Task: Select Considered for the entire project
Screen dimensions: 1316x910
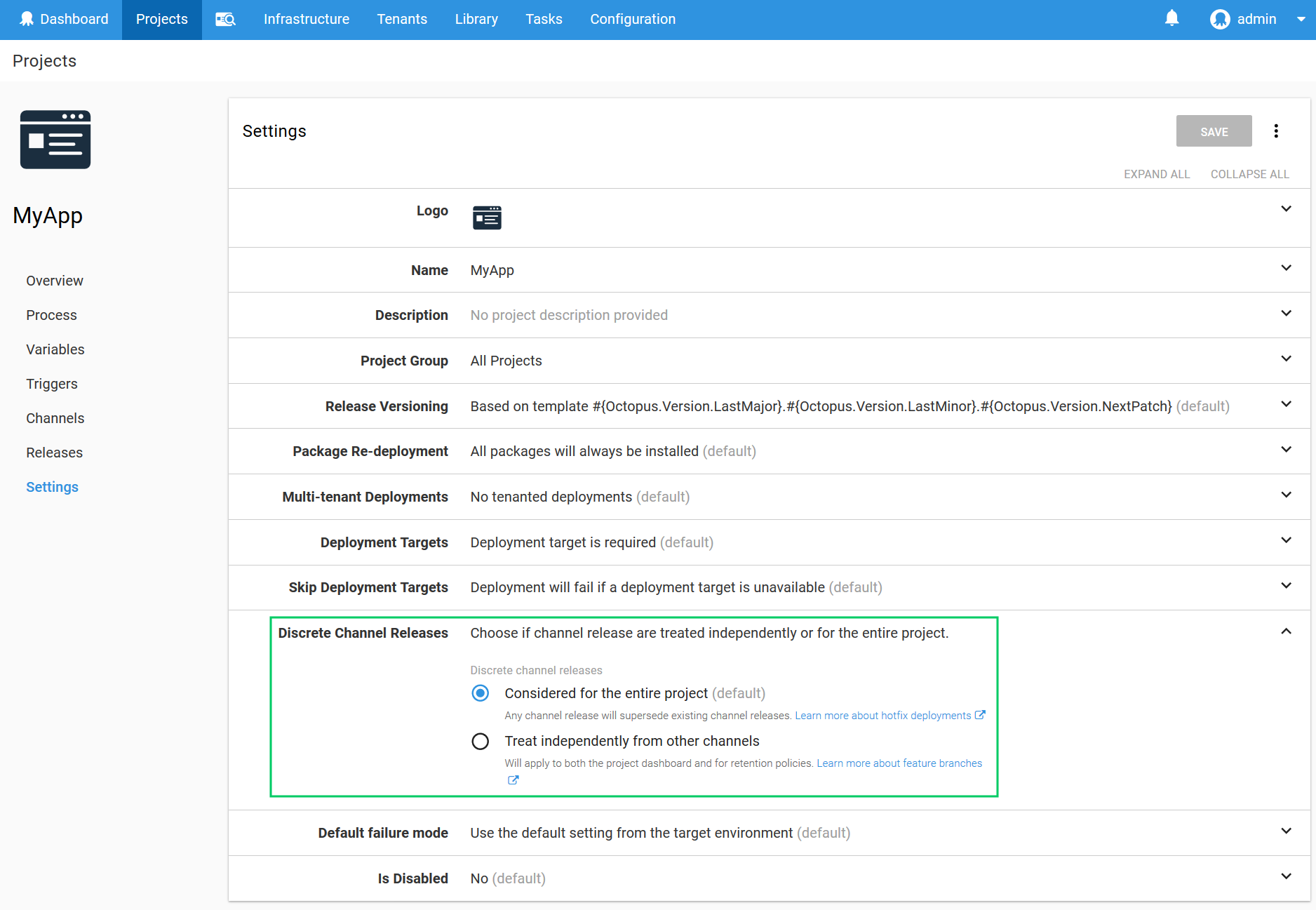Action: (x=480, y=692)
